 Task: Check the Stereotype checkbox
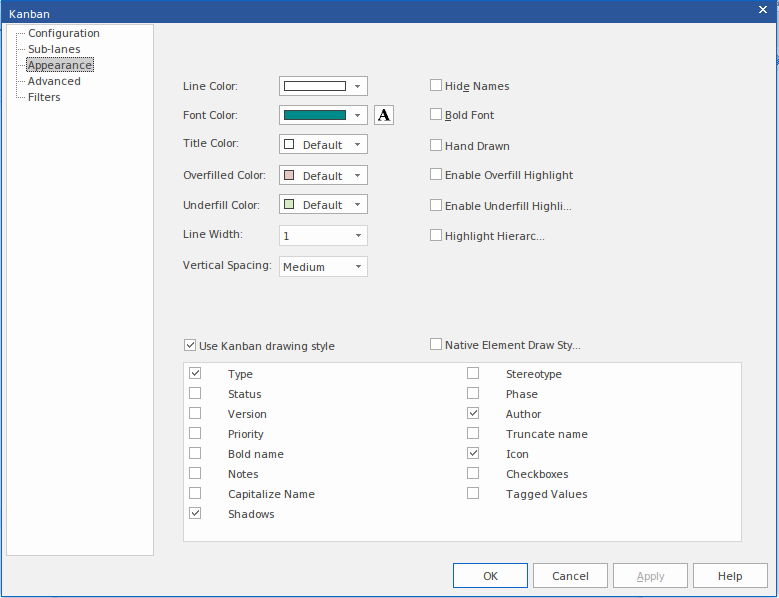click(473, 373)
